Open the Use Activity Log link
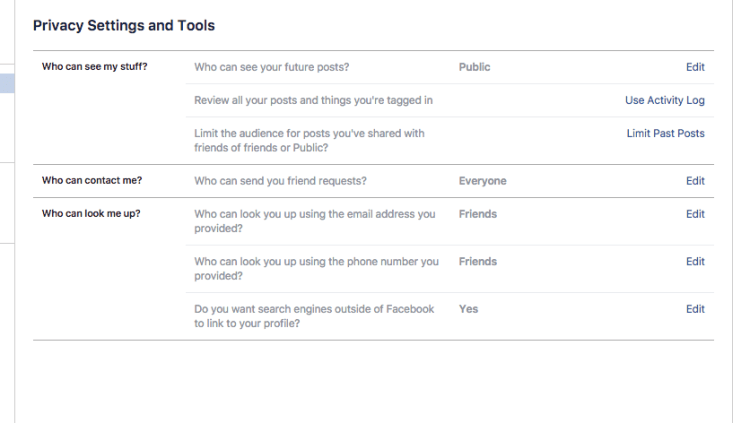The image size is (750, 423). coord(664,100)
